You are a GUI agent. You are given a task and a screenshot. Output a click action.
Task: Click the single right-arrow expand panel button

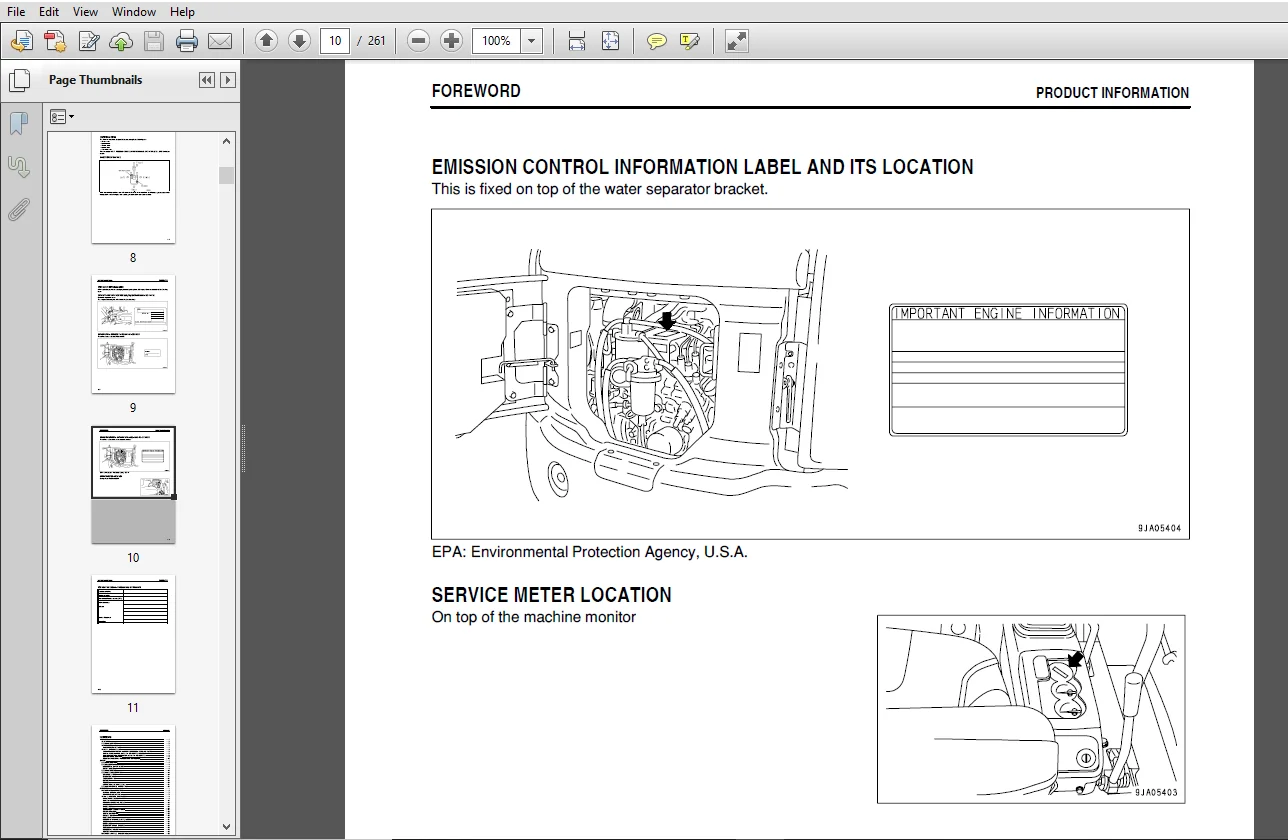pos(228,80)
